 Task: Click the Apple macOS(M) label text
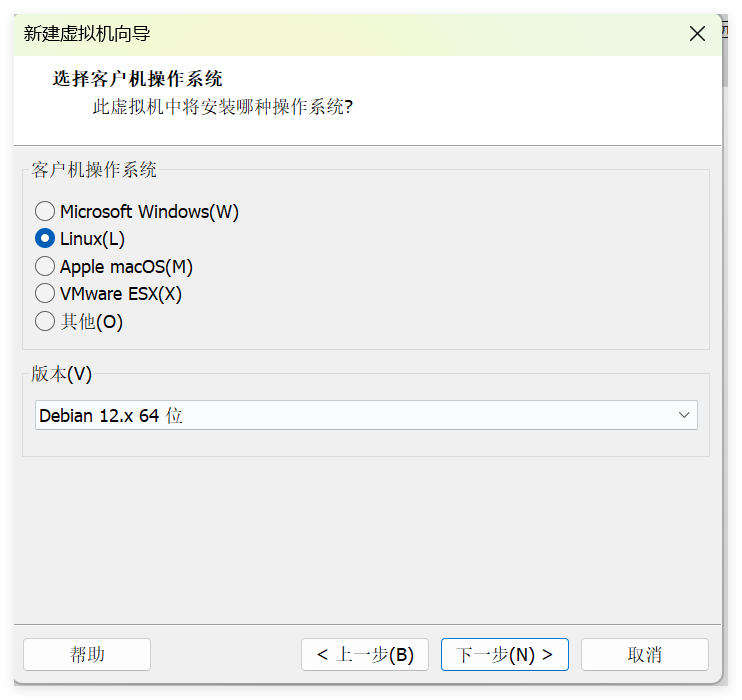pos(126,267)
